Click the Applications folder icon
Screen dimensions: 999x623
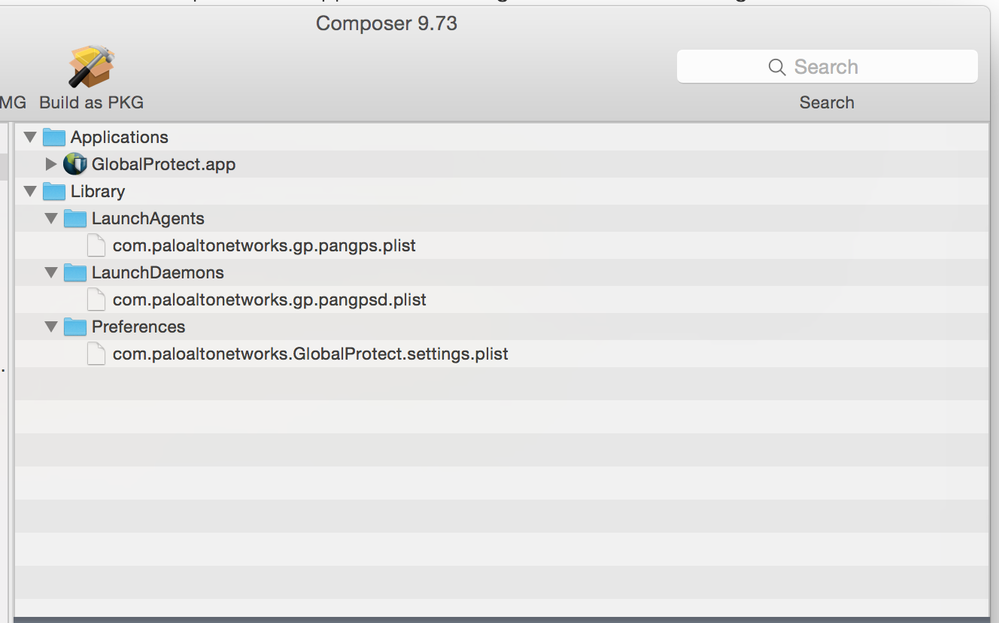[54, 137]
